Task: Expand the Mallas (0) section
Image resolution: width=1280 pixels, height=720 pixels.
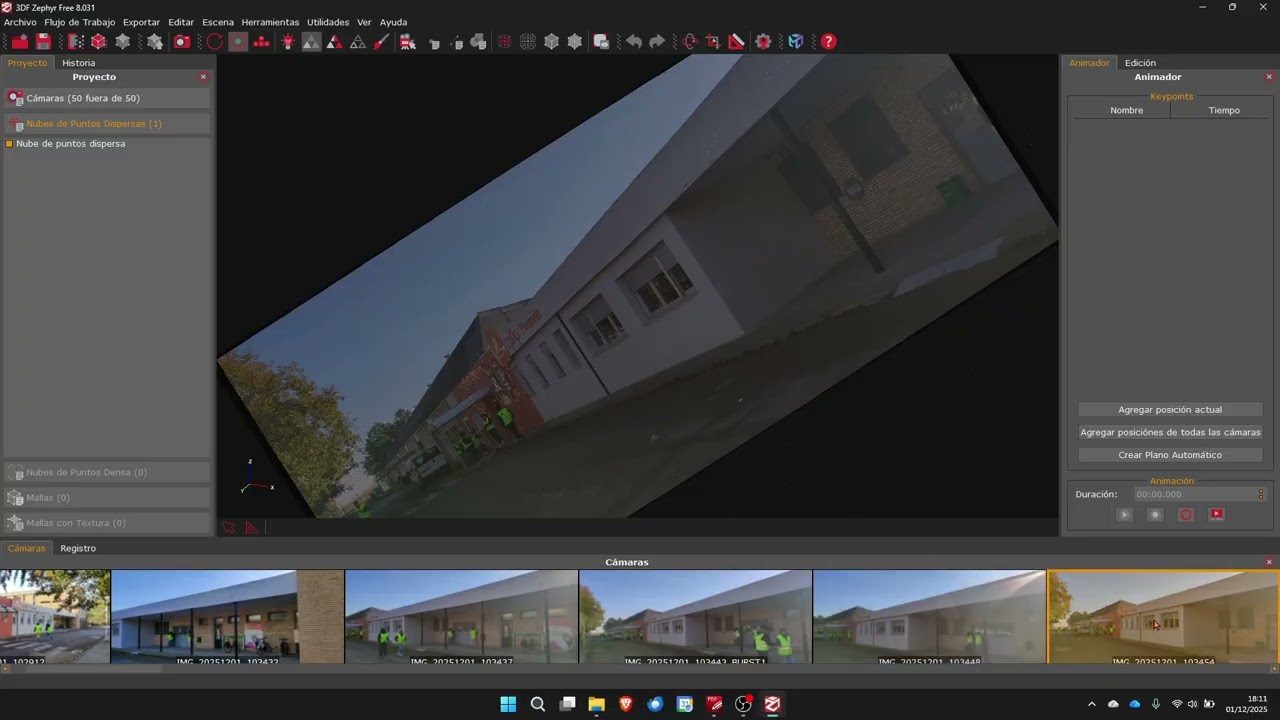Action: (107, 497)
